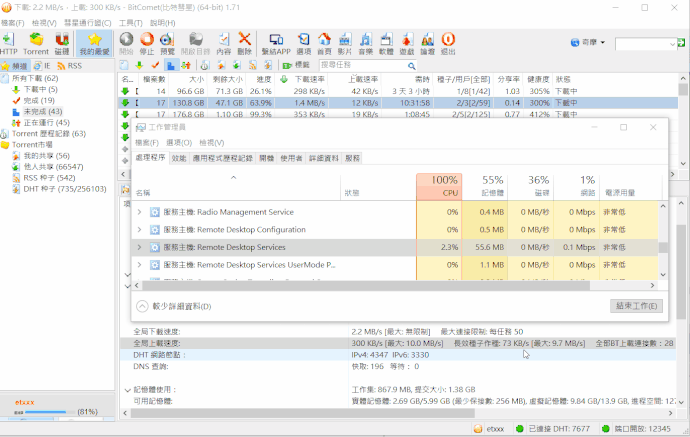Image resolution: width=690 pixels, height=437 pixels.
Task: Click the Tags (標籤) toolbar icon
Action: [x=297, y=66]
